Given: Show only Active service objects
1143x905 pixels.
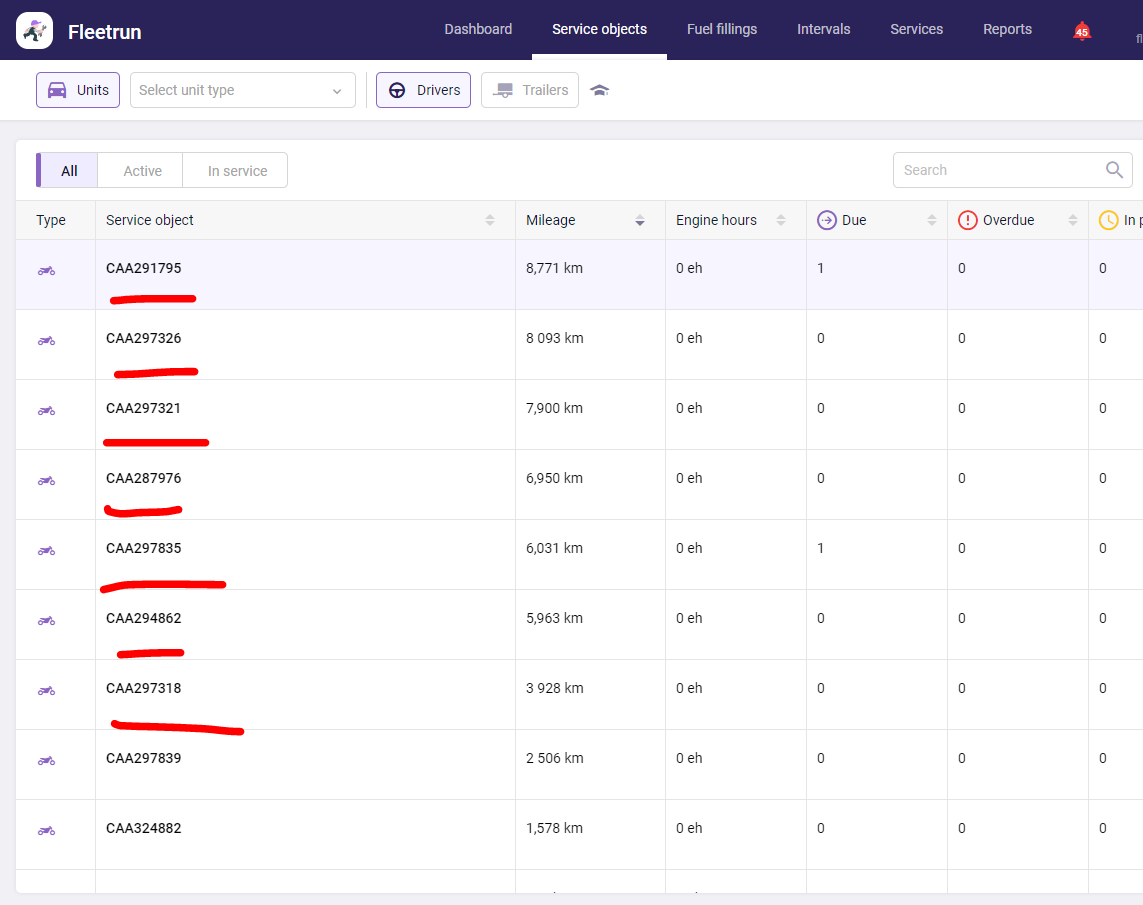Looking at the screenshot, I should coord(142,171).
